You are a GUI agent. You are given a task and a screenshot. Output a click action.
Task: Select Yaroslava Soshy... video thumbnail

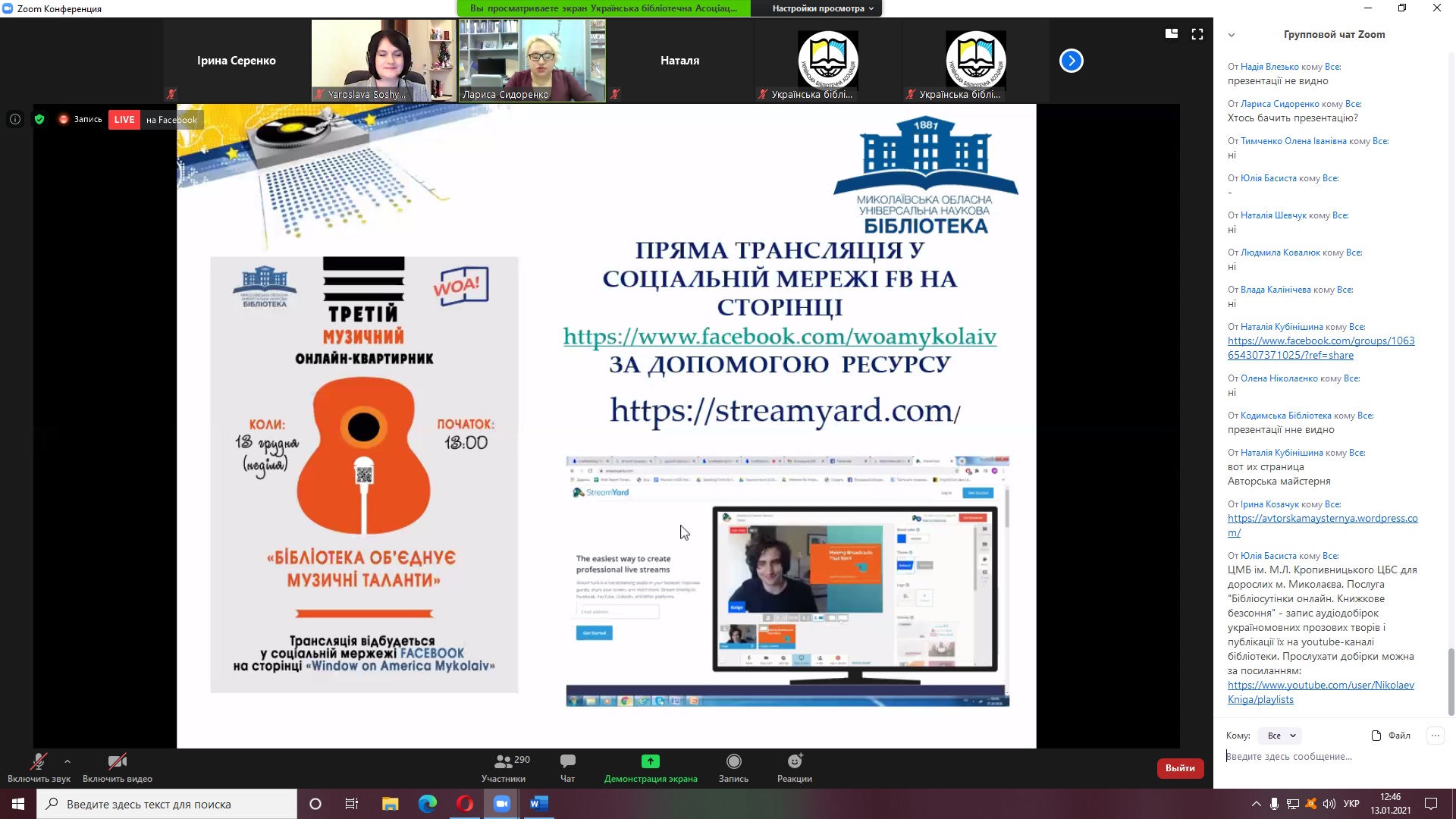click(x=384, y=61)
